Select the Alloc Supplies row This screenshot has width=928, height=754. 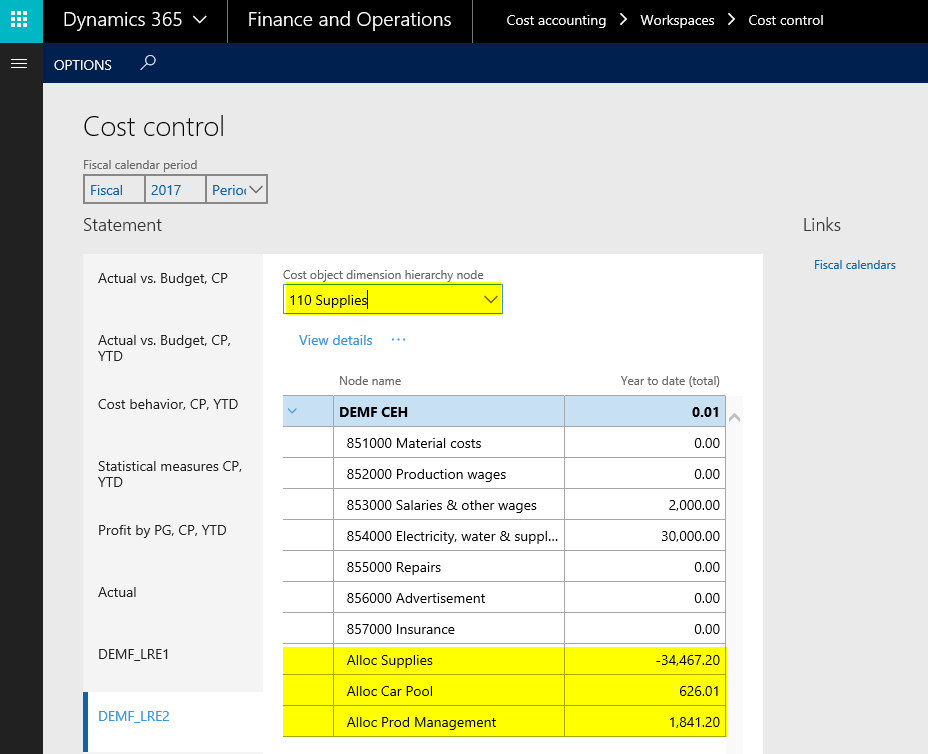tap(448, 660)
